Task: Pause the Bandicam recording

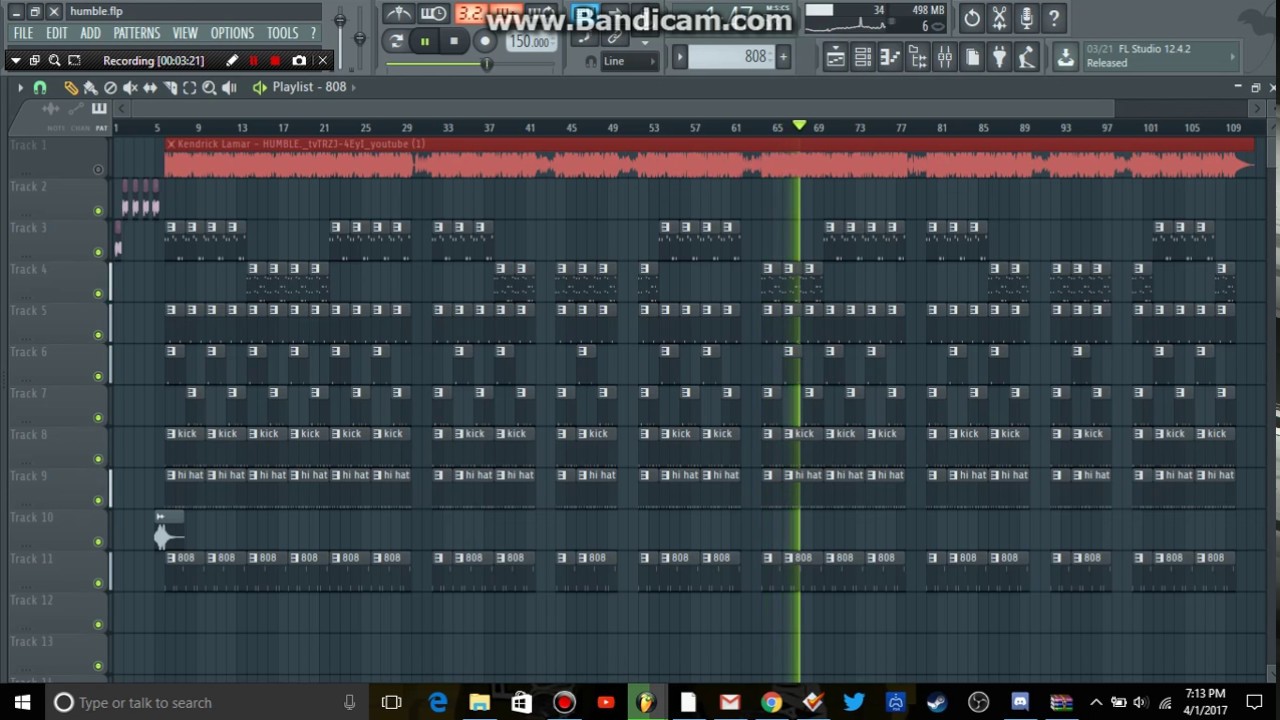Action: [253, 61]
